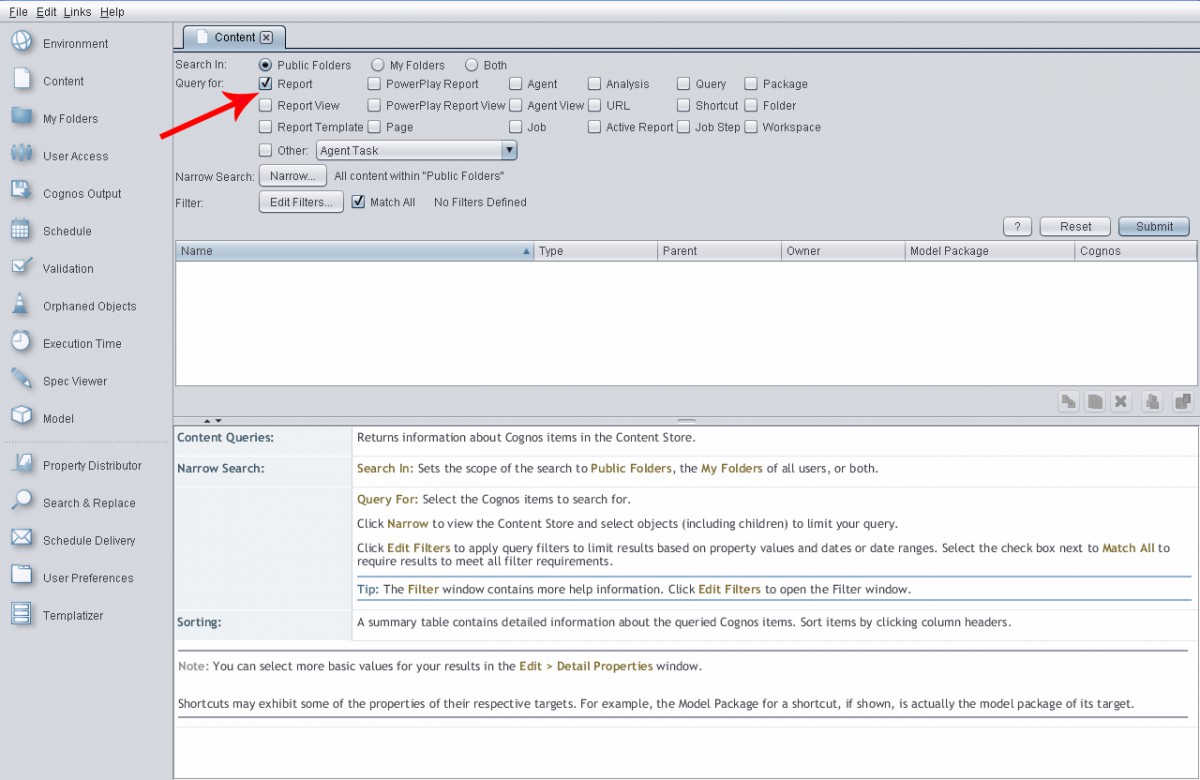Enable the Agent checkbox
The width and height of the screenshot is (1200, 780).
pos(515,84)
